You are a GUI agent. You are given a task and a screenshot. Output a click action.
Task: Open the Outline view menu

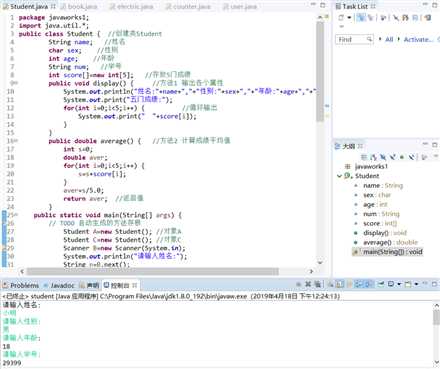point(435,156)
